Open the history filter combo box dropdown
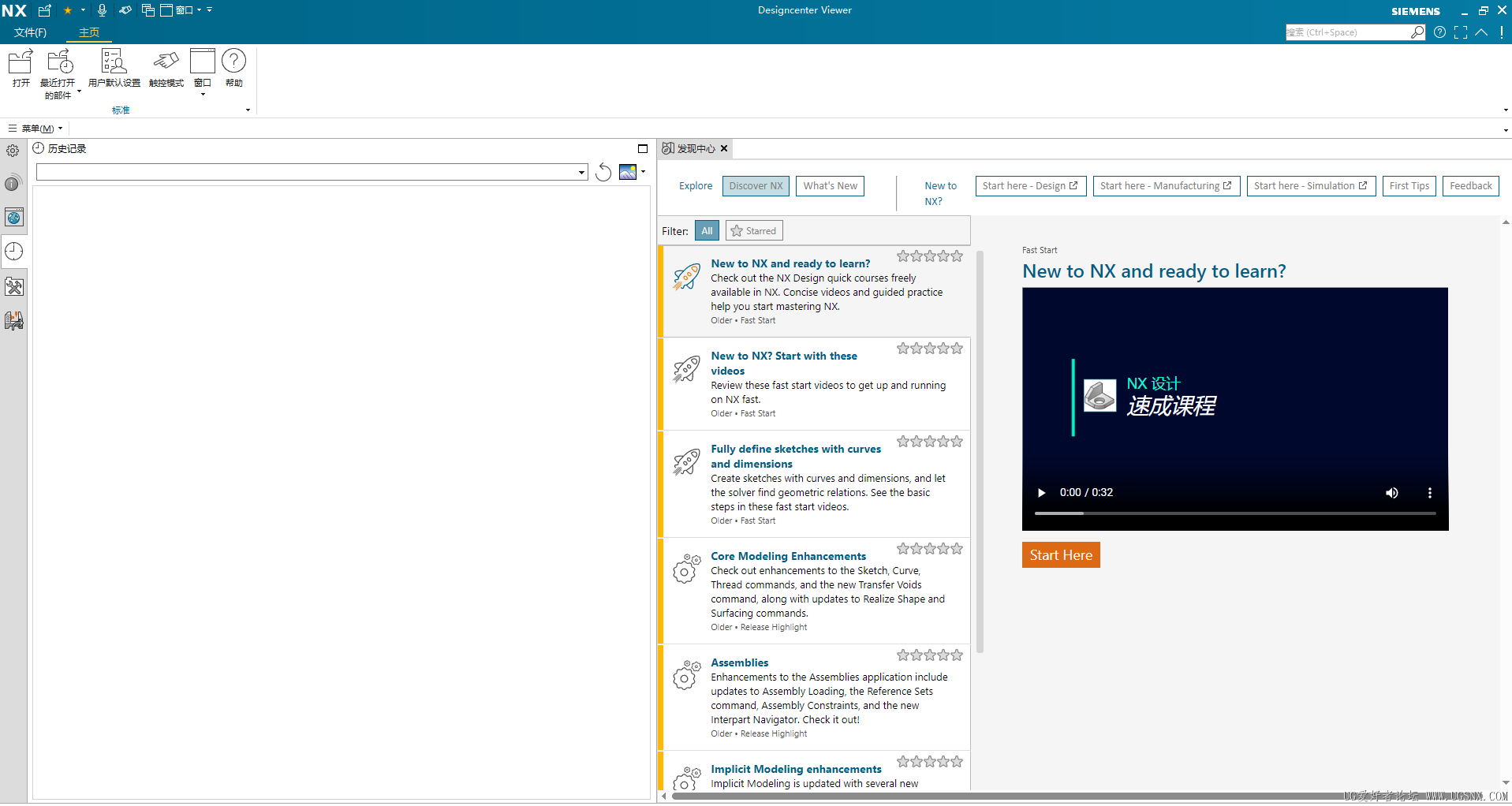 tap(582, 172)
